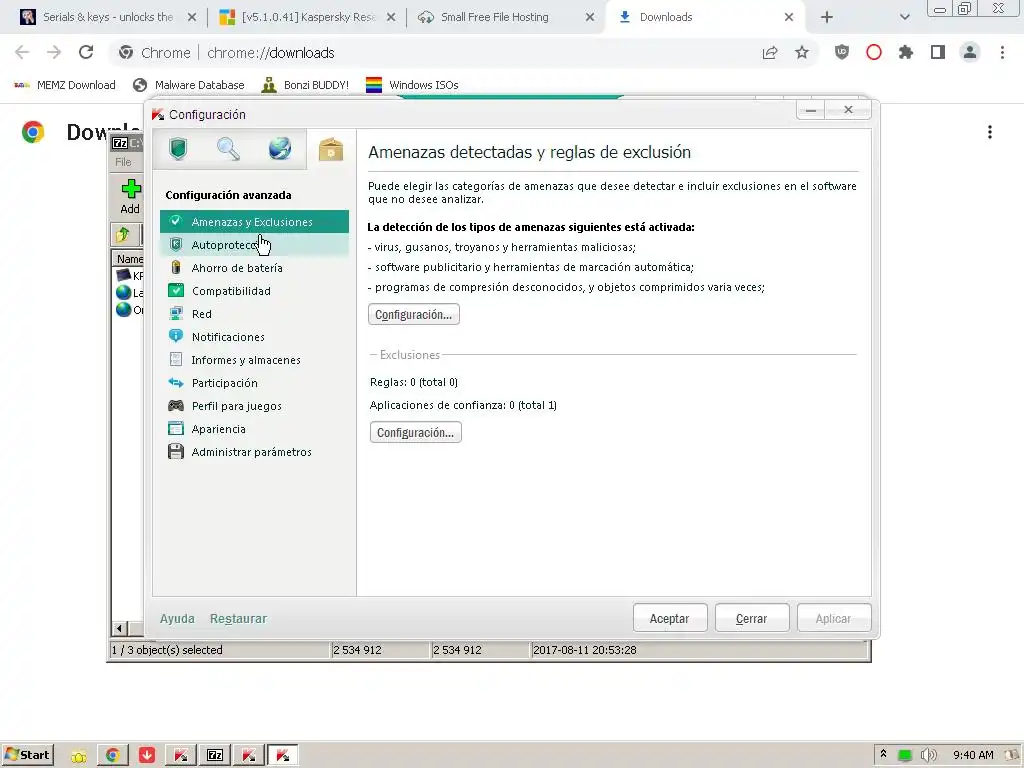Open File menu in 7-Zip window
This screenshot has width=1024, height=768.
pos(123,162)
